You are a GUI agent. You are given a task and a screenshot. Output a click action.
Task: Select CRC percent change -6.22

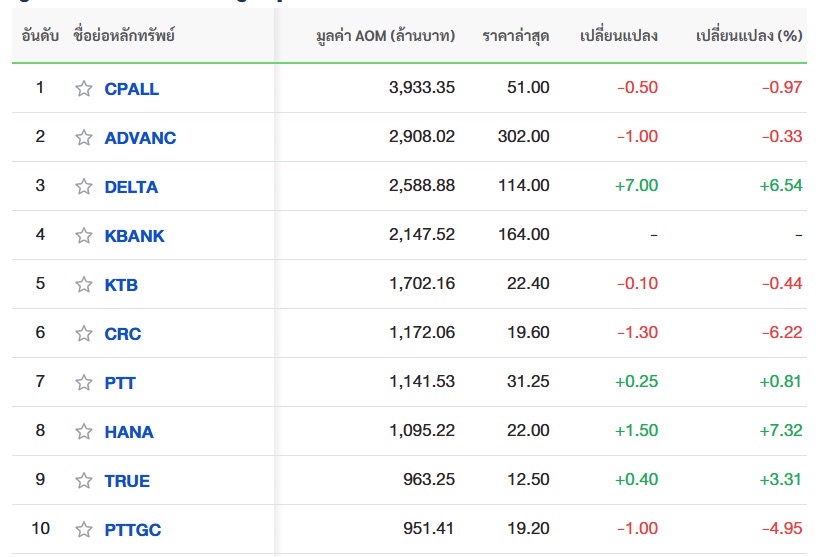pos(782,333)
